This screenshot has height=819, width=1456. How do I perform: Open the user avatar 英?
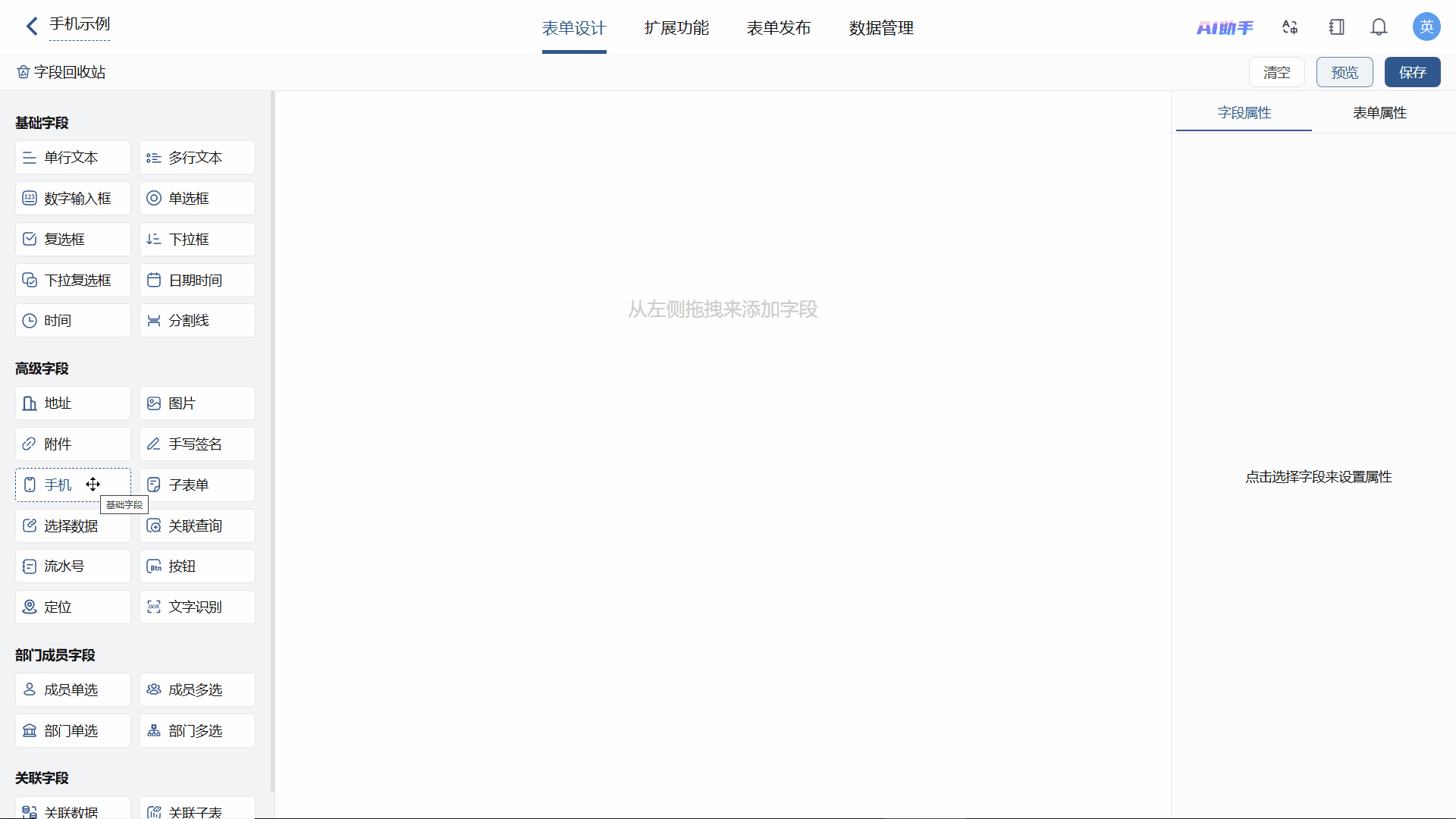[1426, 27]
